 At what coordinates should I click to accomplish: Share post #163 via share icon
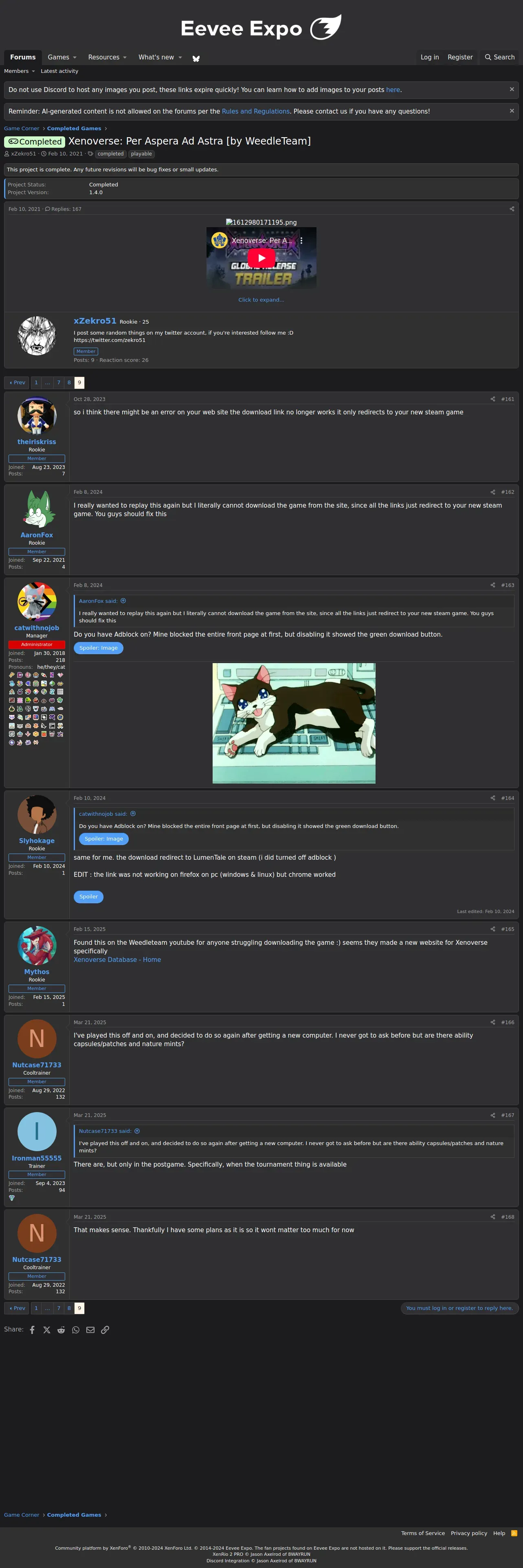[492, 585]
